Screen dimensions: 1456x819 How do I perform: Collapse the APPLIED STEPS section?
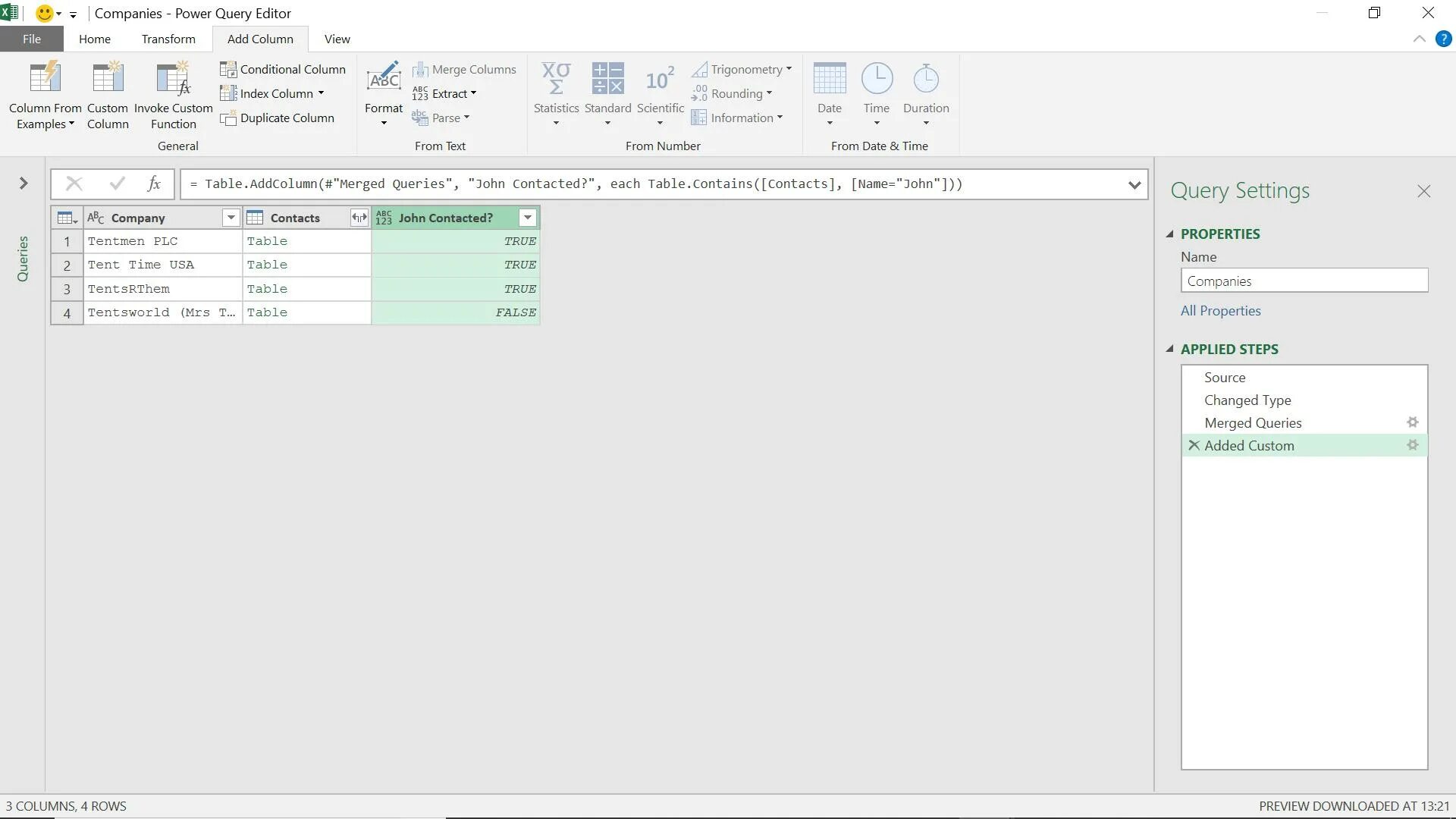pyautogui.click(x=1169, y=350)
